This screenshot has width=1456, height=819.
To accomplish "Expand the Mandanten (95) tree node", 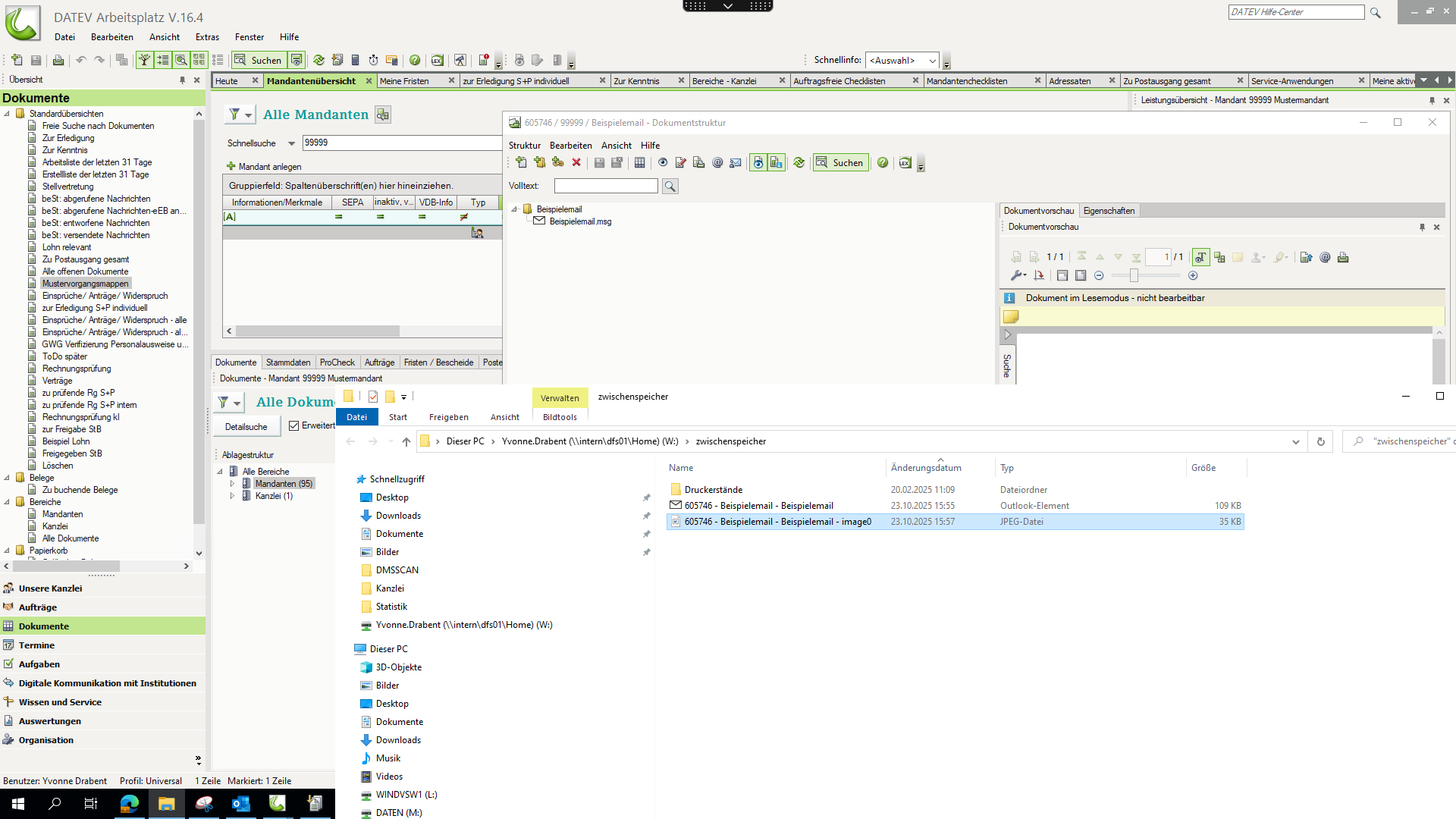I will click(x=232, y=484).
